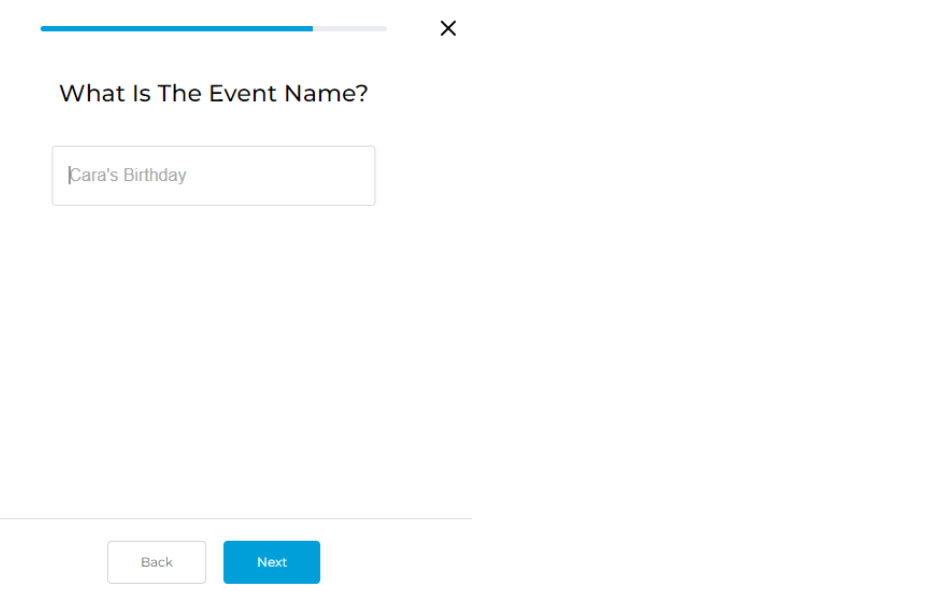Click the word "What" in the heading
This screenshot has width=935, height=593.
point(92,94)
